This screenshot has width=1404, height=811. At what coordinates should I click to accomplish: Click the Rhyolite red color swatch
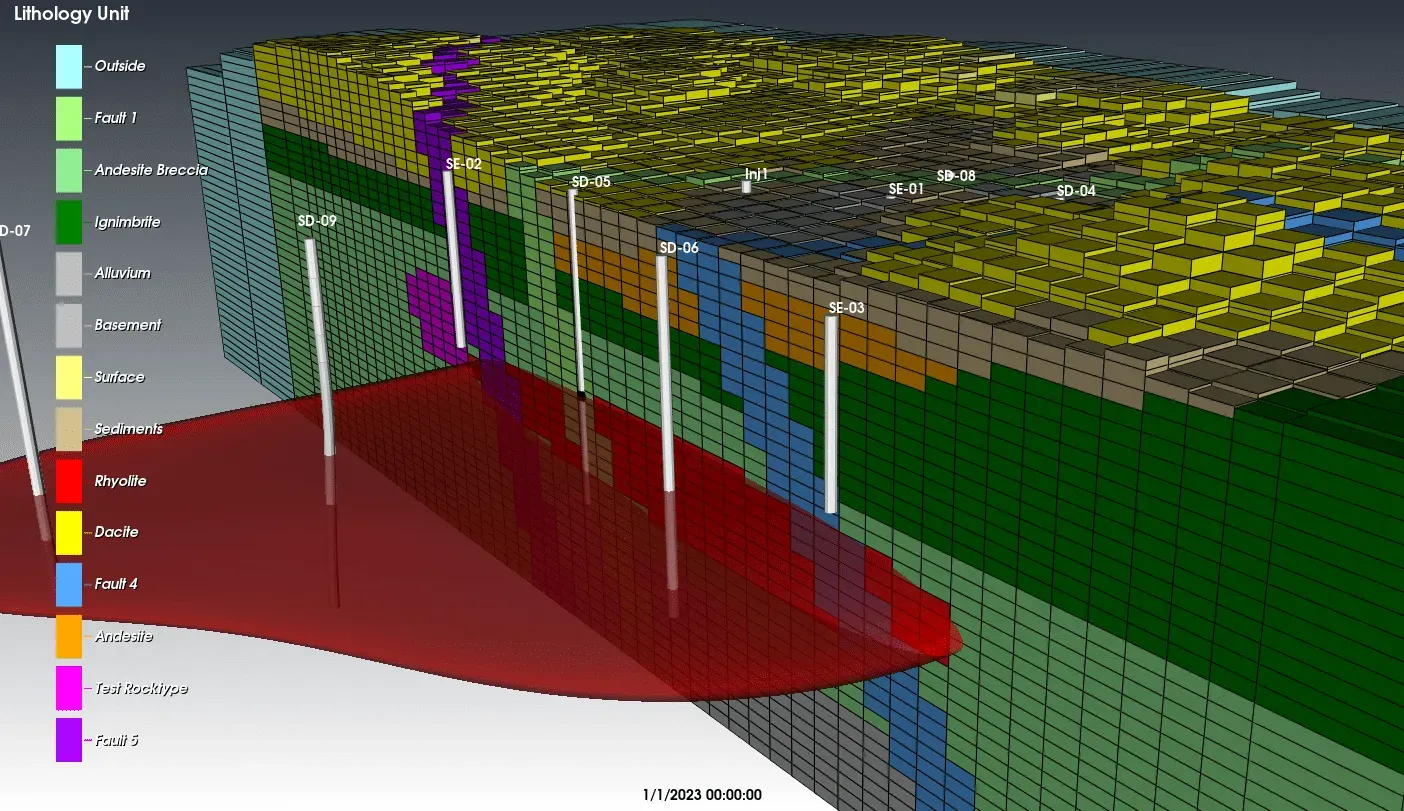(69, 481)
